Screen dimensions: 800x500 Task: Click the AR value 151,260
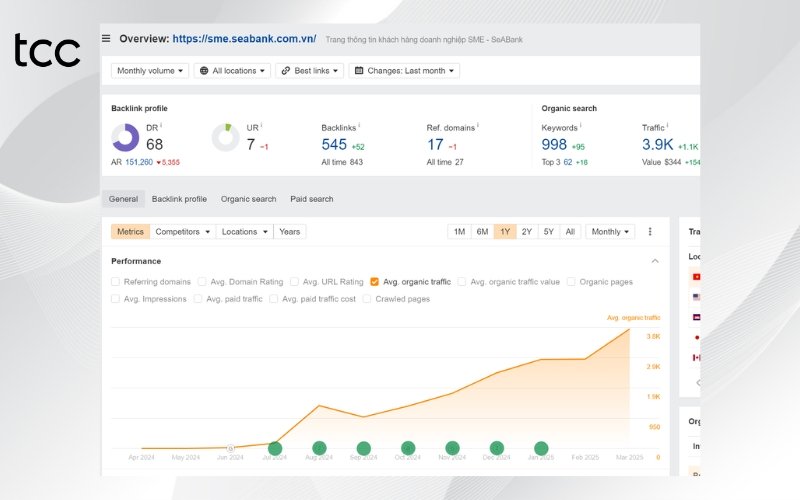click(x=139, y=162)
